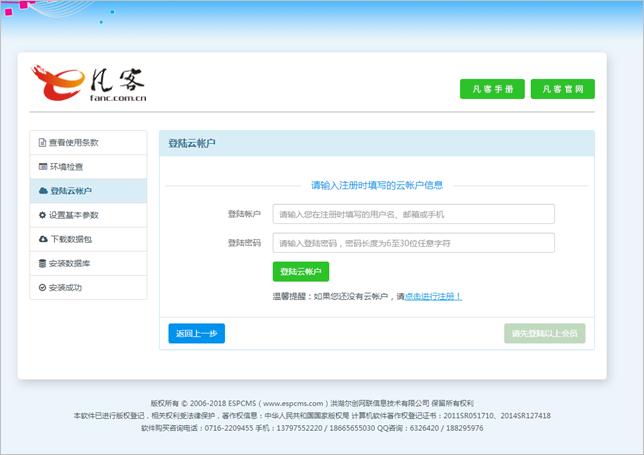Click the checkmark icon beside 安装成功
644x455 pixels.
coord(42,288)
